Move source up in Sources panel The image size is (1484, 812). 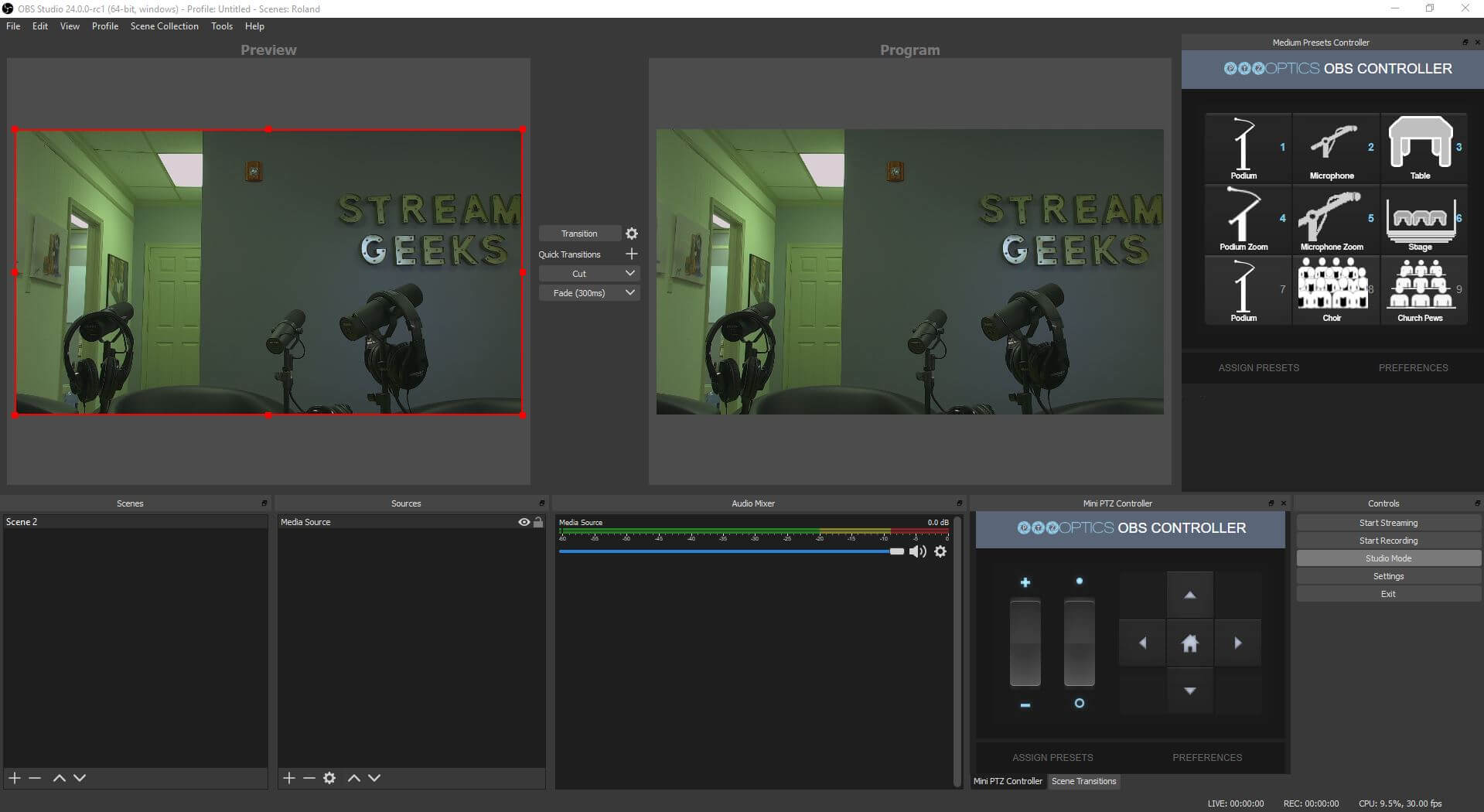[x=354, y=778]
